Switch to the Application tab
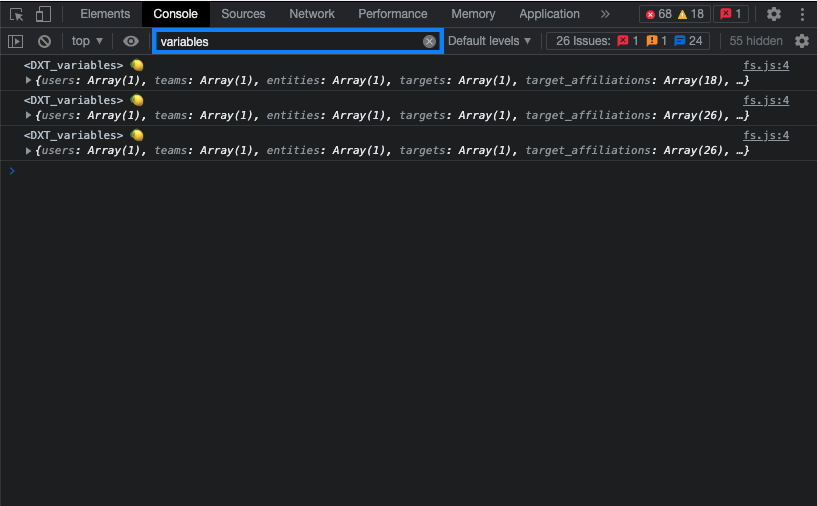Viewport: 817px width, 506px height. 549,14
